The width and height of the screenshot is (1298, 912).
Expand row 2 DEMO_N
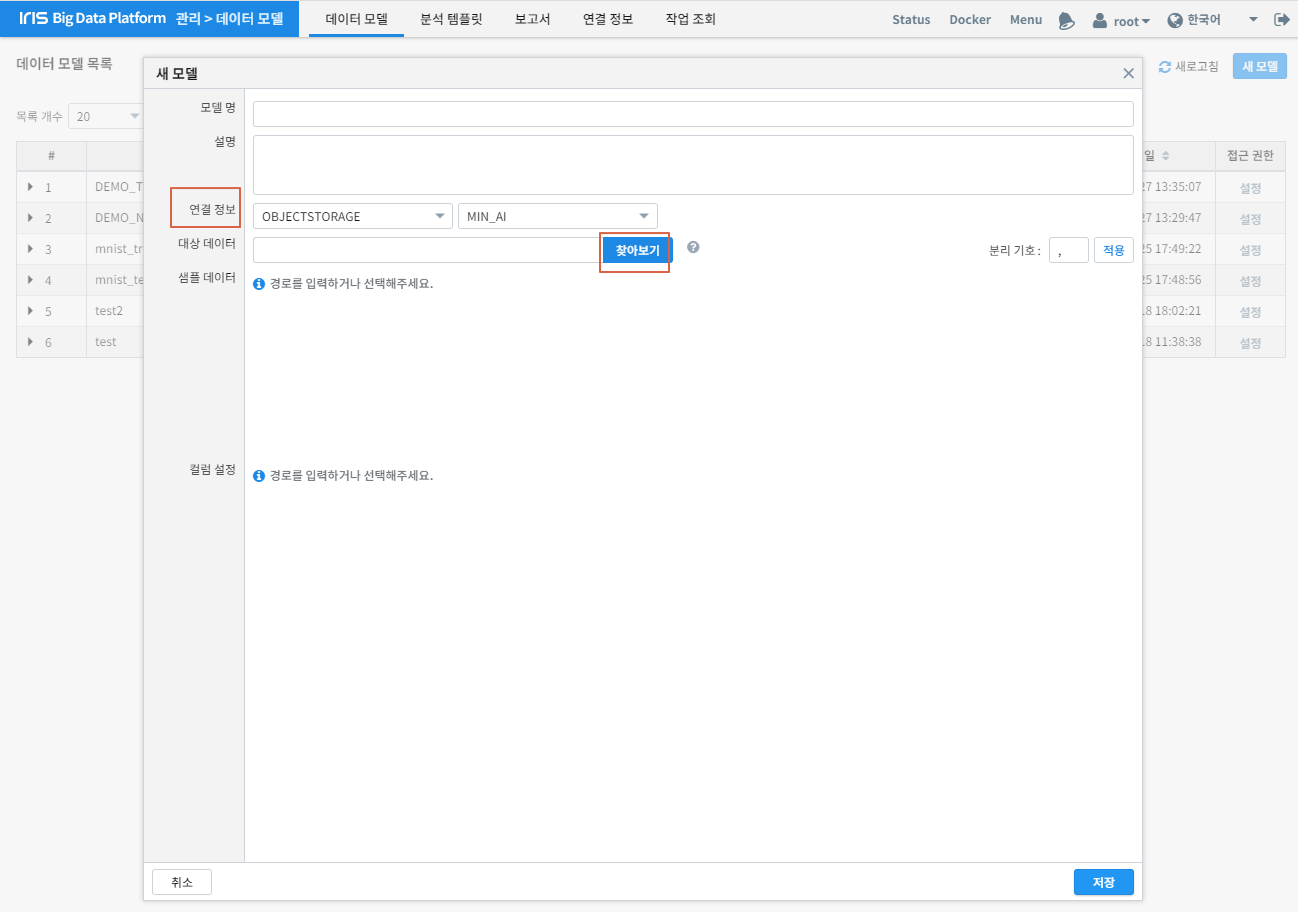30,218
